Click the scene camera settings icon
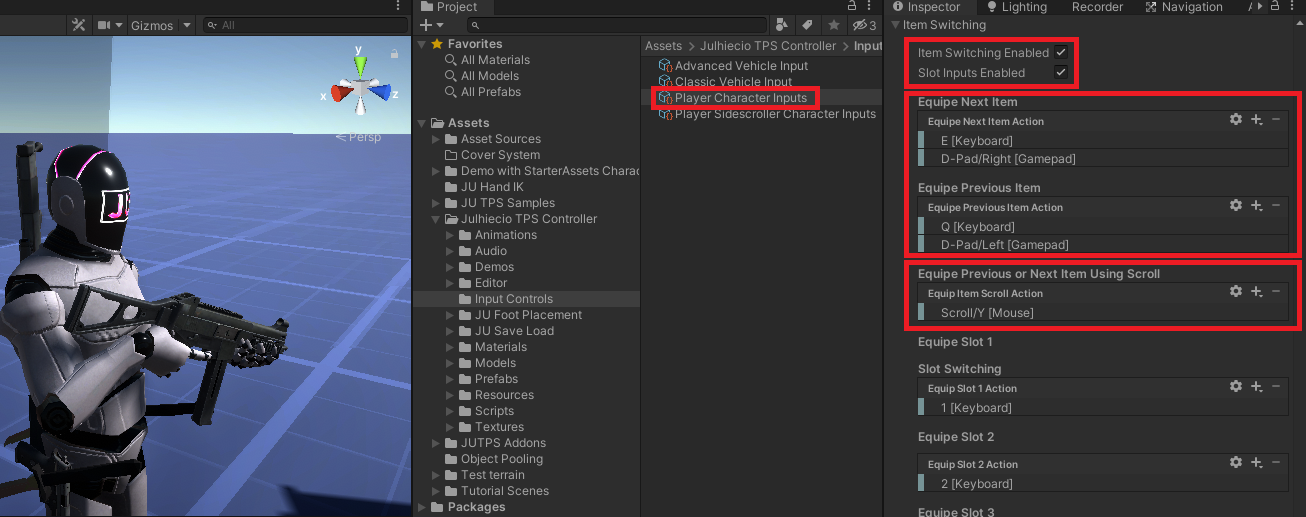This screenshot has height=517, width=1306. 104,25
